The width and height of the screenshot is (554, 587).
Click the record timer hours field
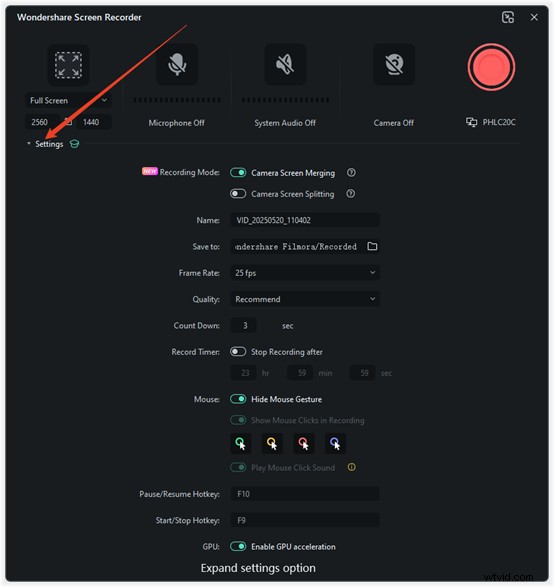tap(244, 373)
